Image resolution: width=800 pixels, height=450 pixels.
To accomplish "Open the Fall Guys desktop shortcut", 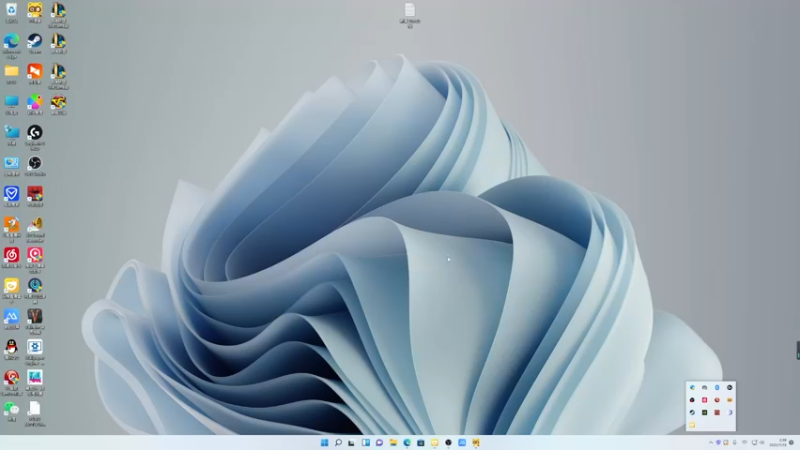I will (x=35, y=382).
